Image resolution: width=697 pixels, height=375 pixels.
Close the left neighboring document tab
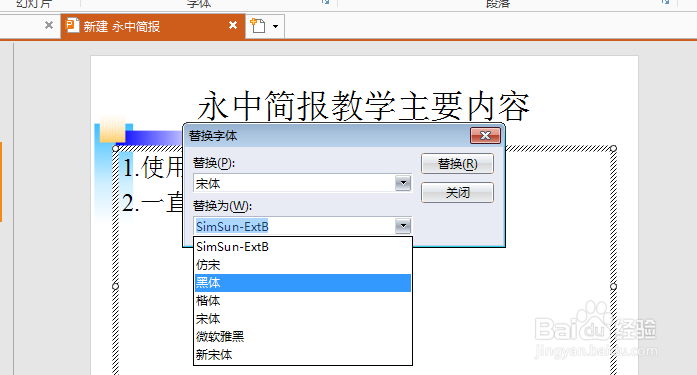(x=49, y=25)
